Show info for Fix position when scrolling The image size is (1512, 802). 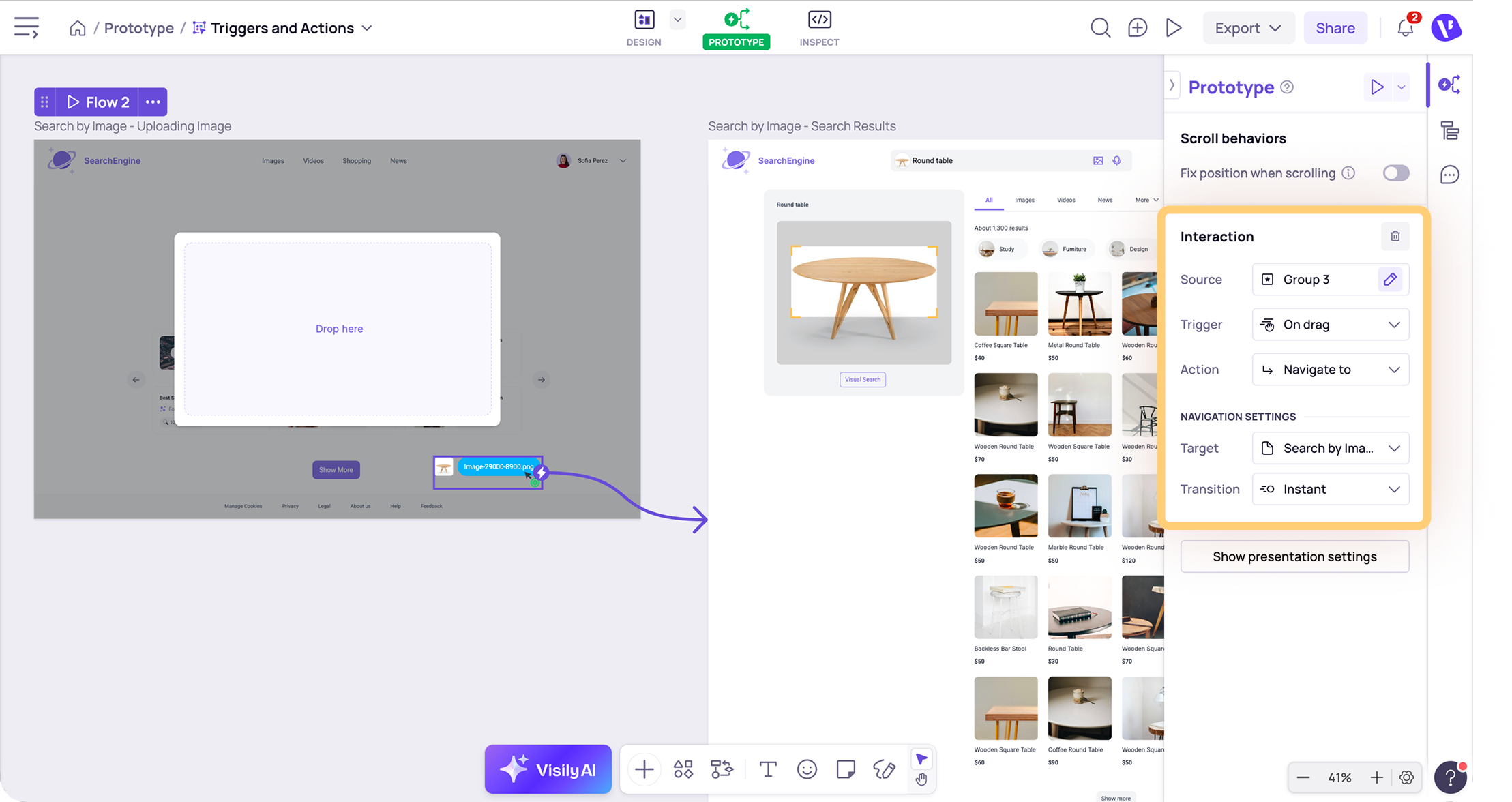1348,173
